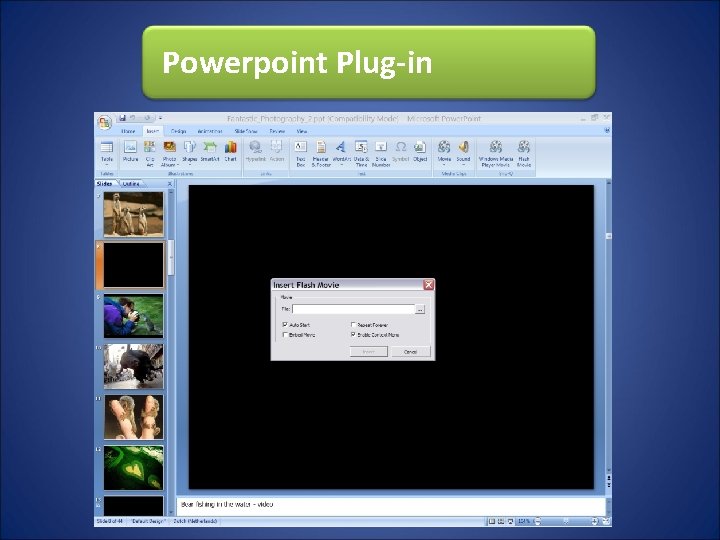This screenshot has width=720, height=540.
Task: Open the View tab
Action: pos(301,131)
